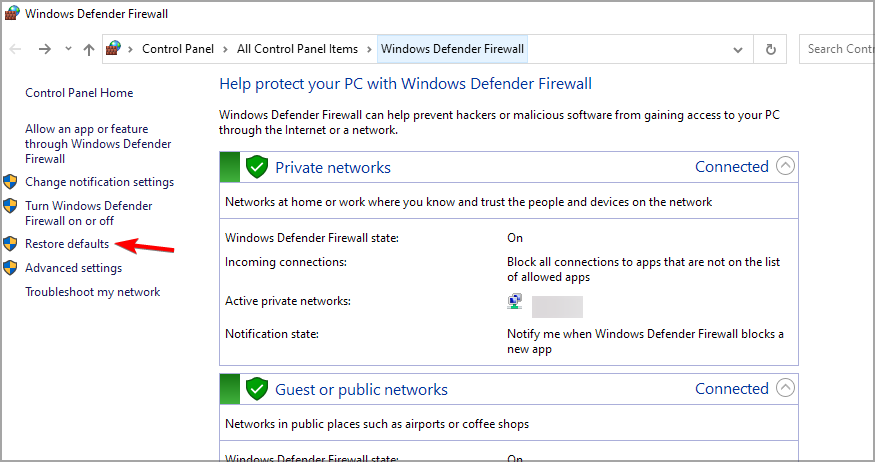
Task: Click the active private network icon
Action: 515,301
